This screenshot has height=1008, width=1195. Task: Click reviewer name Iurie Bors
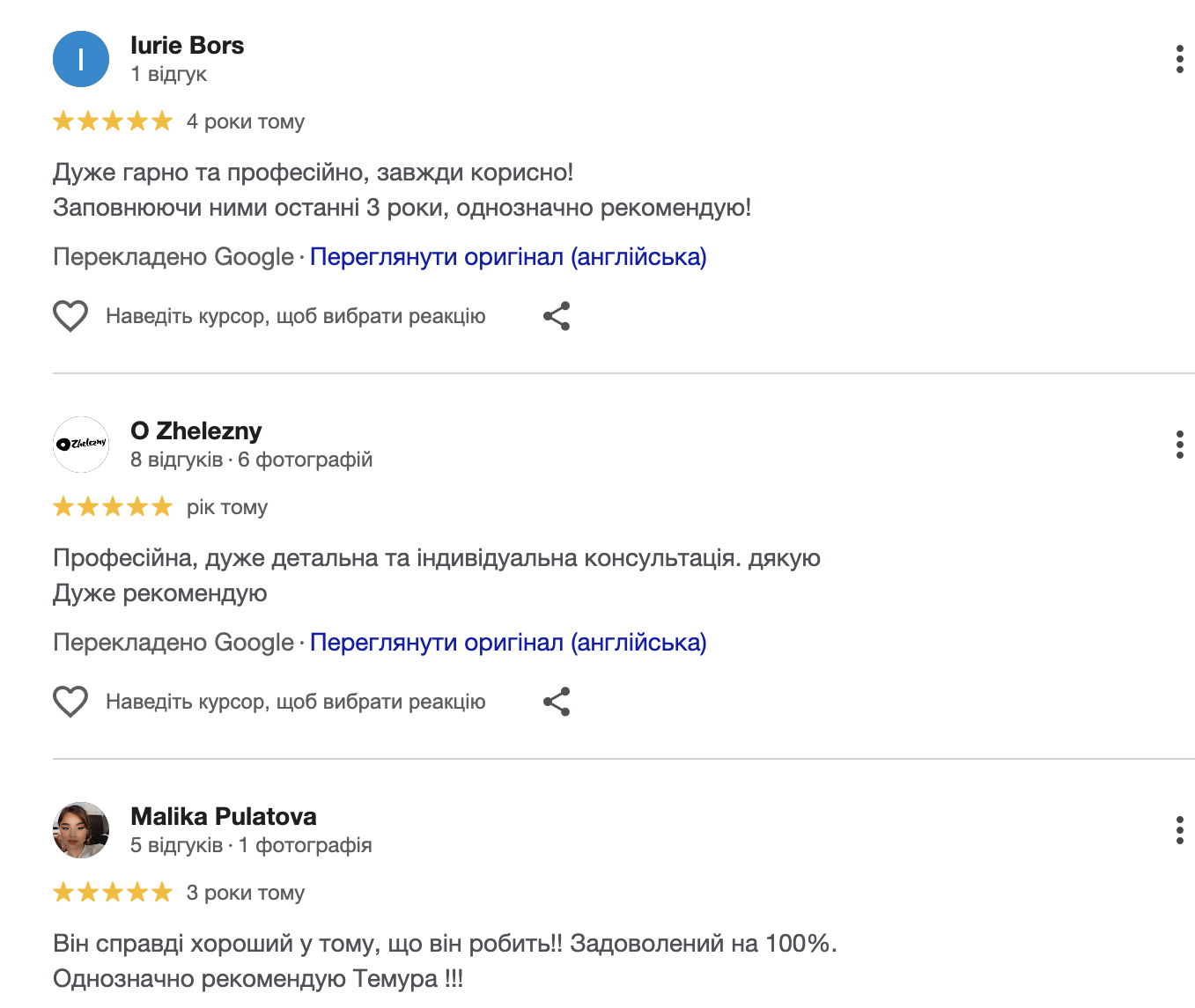tap(187, 46)
